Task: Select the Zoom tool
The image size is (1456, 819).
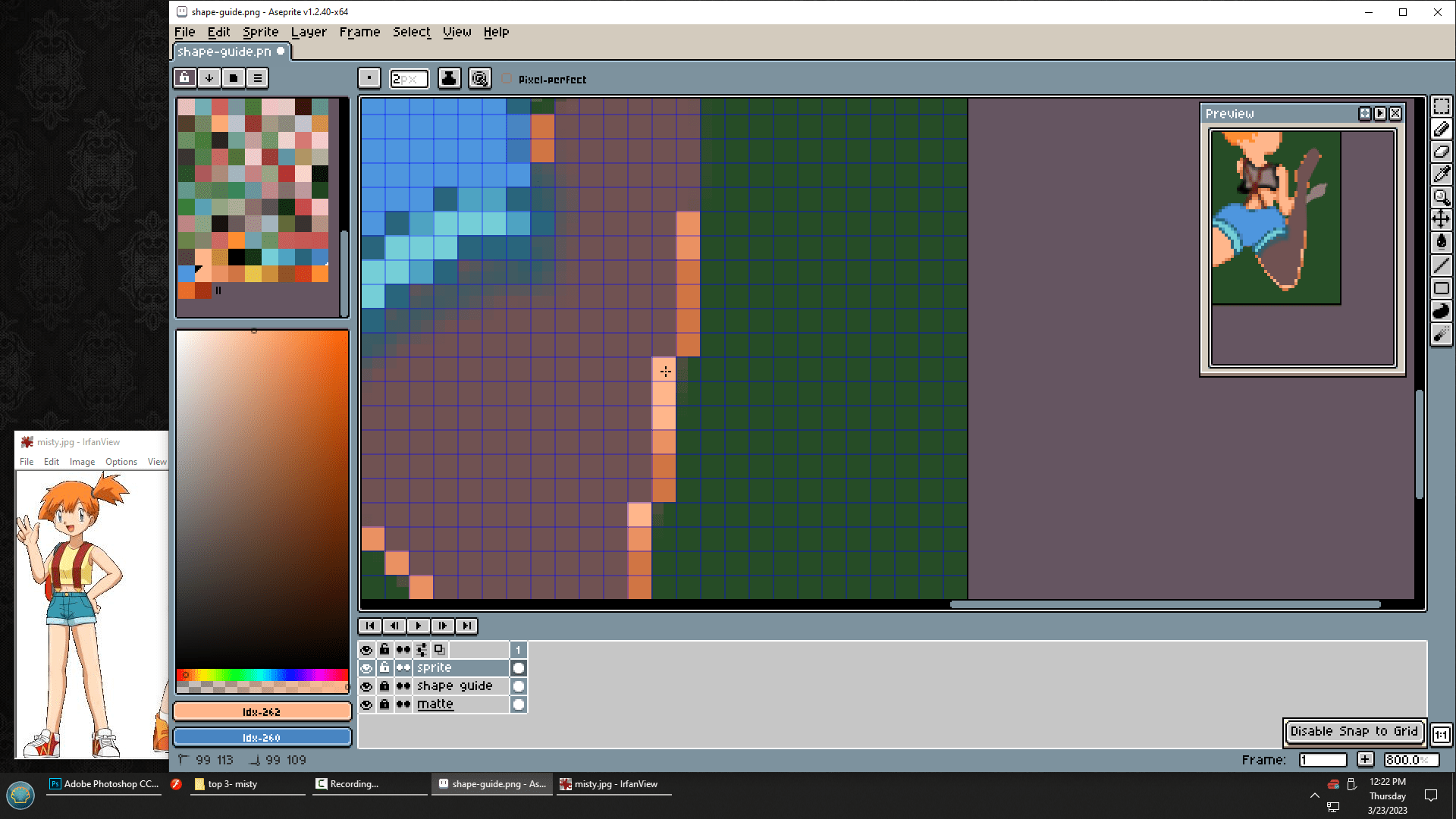Action: coord(1441,197)
